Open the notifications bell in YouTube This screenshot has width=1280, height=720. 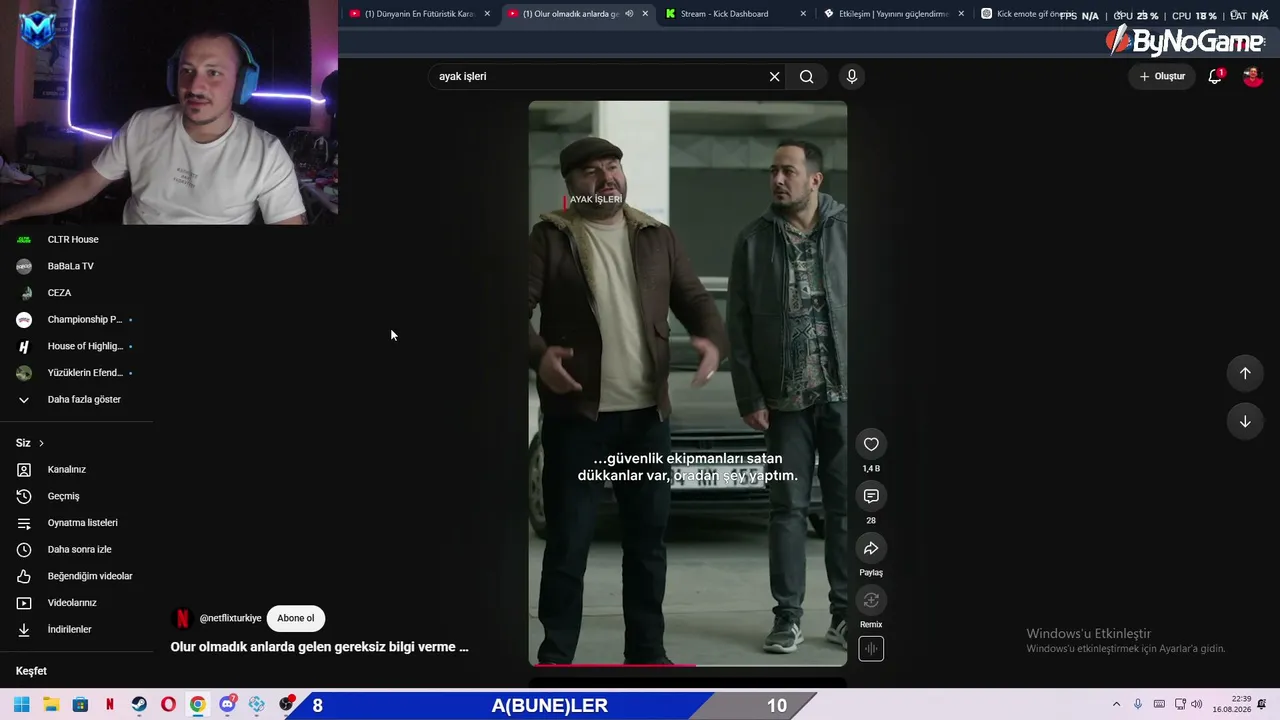1215,77
